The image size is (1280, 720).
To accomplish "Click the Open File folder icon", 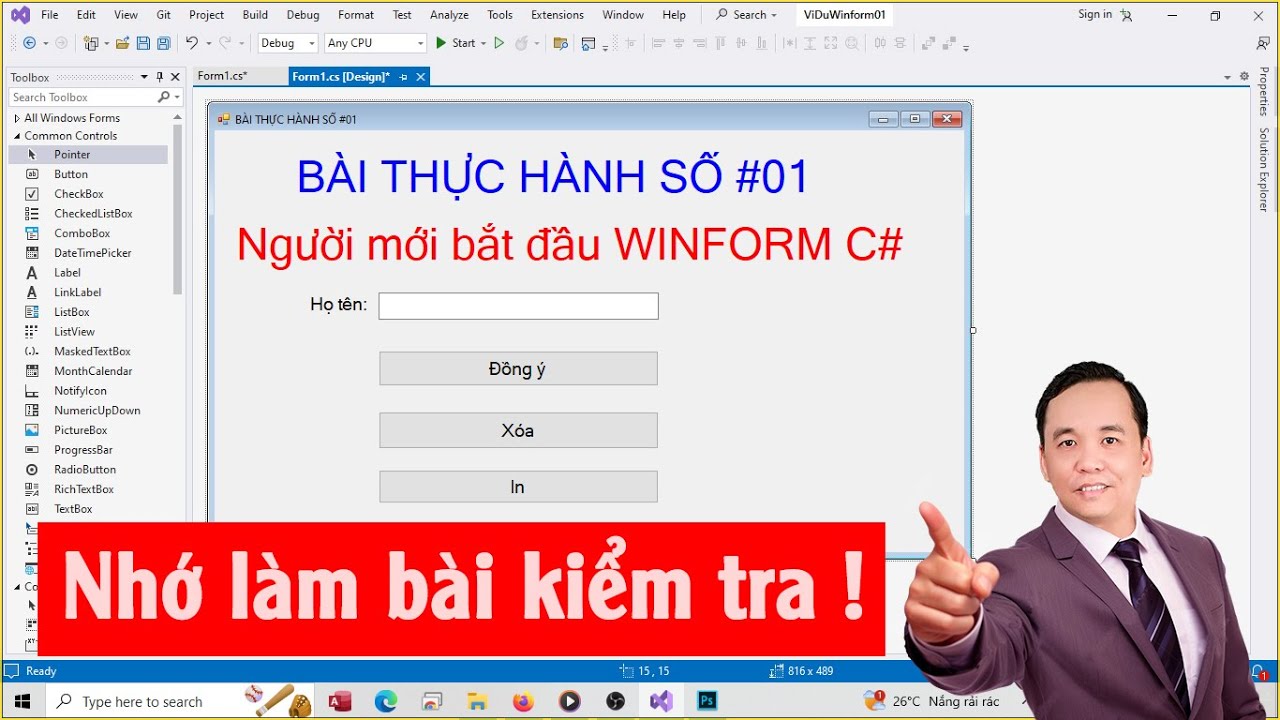I will point(122,43).
